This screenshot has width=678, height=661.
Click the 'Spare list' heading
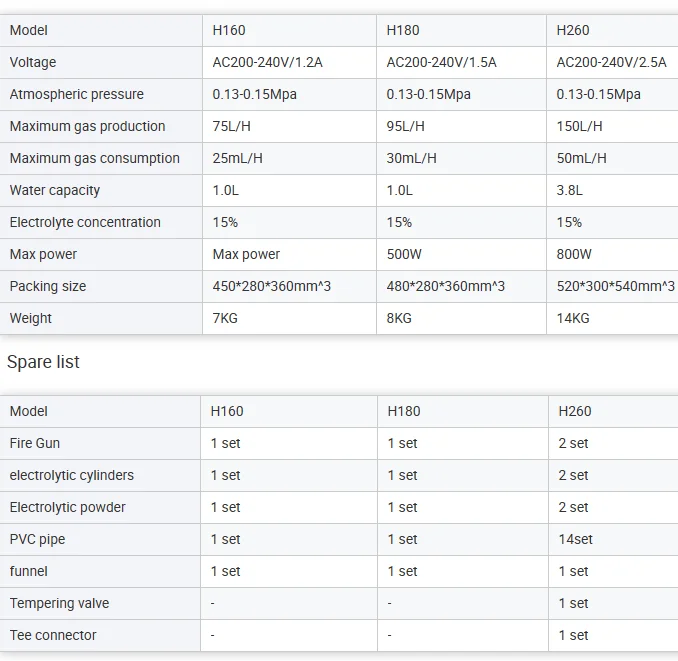[x=44, y=362]
